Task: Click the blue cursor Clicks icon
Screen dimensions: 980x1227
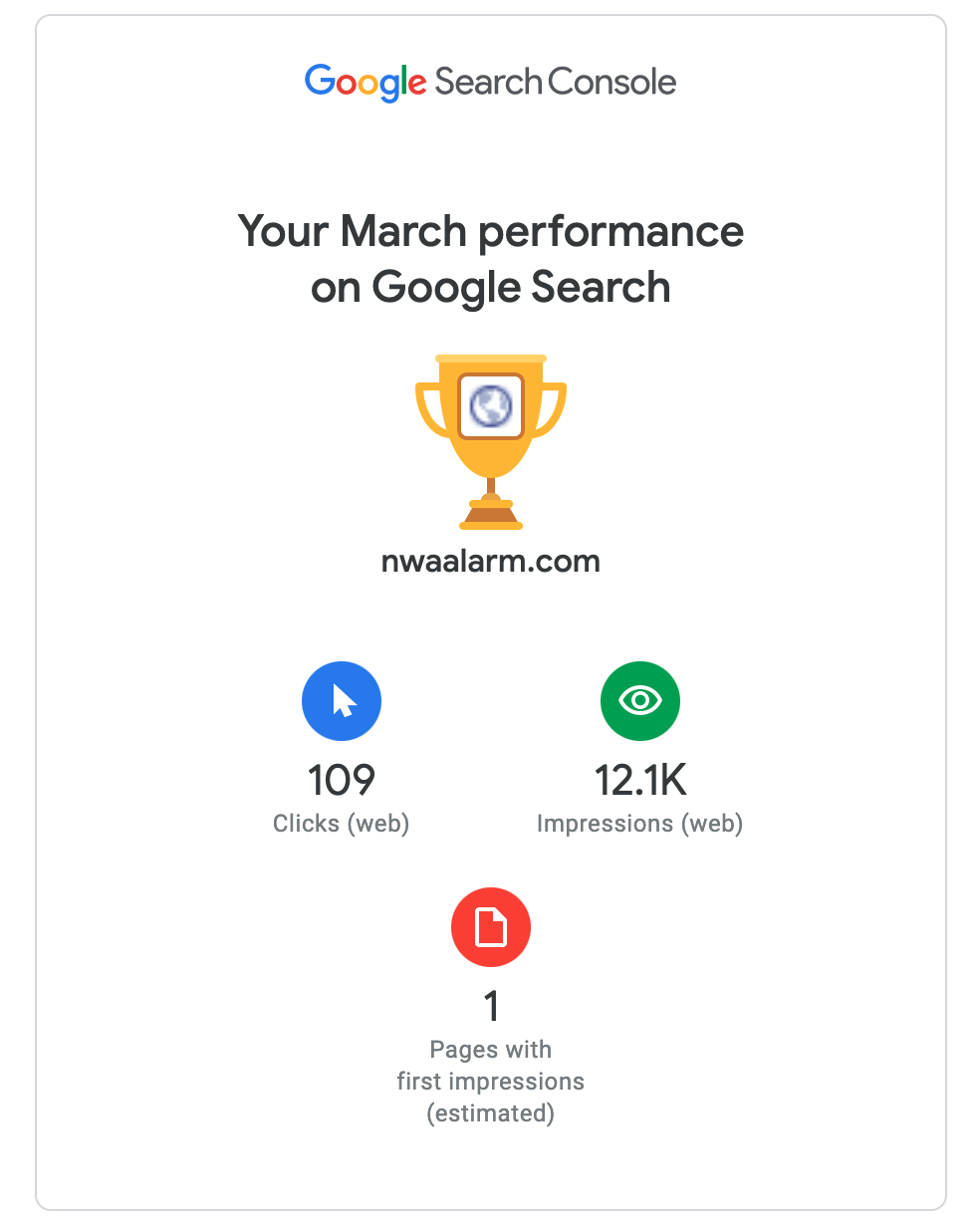Action: (342, 701)
